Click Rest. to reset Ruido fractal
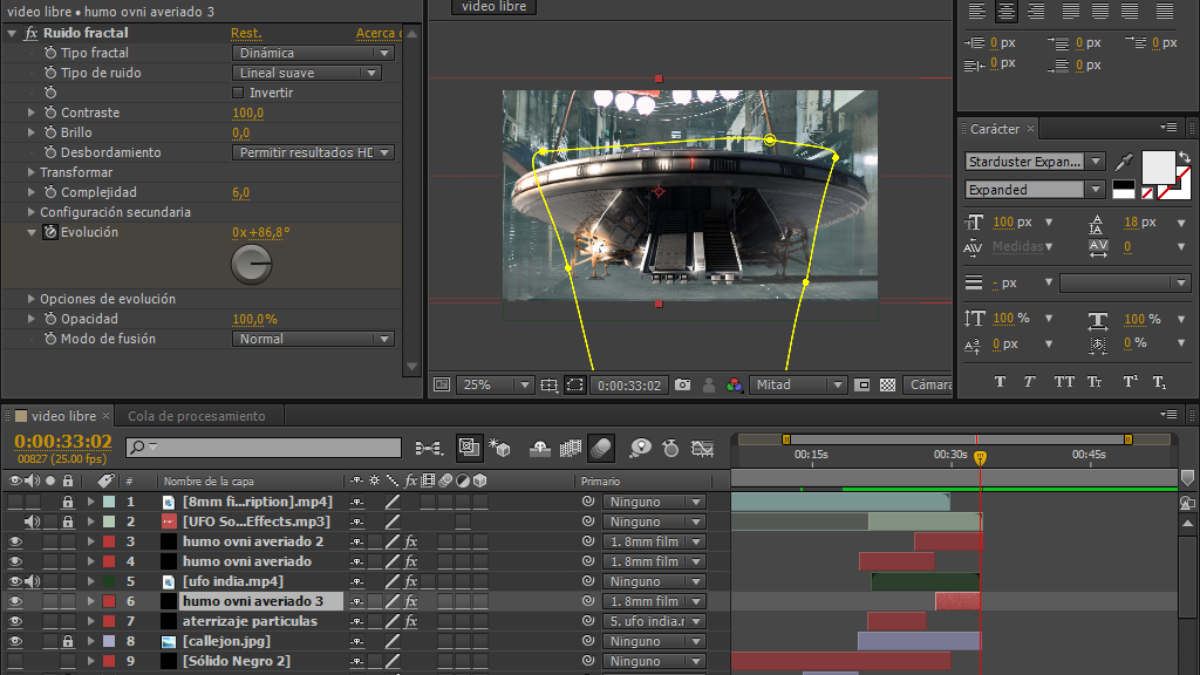The image size is (1200, 675). [246, 33]
